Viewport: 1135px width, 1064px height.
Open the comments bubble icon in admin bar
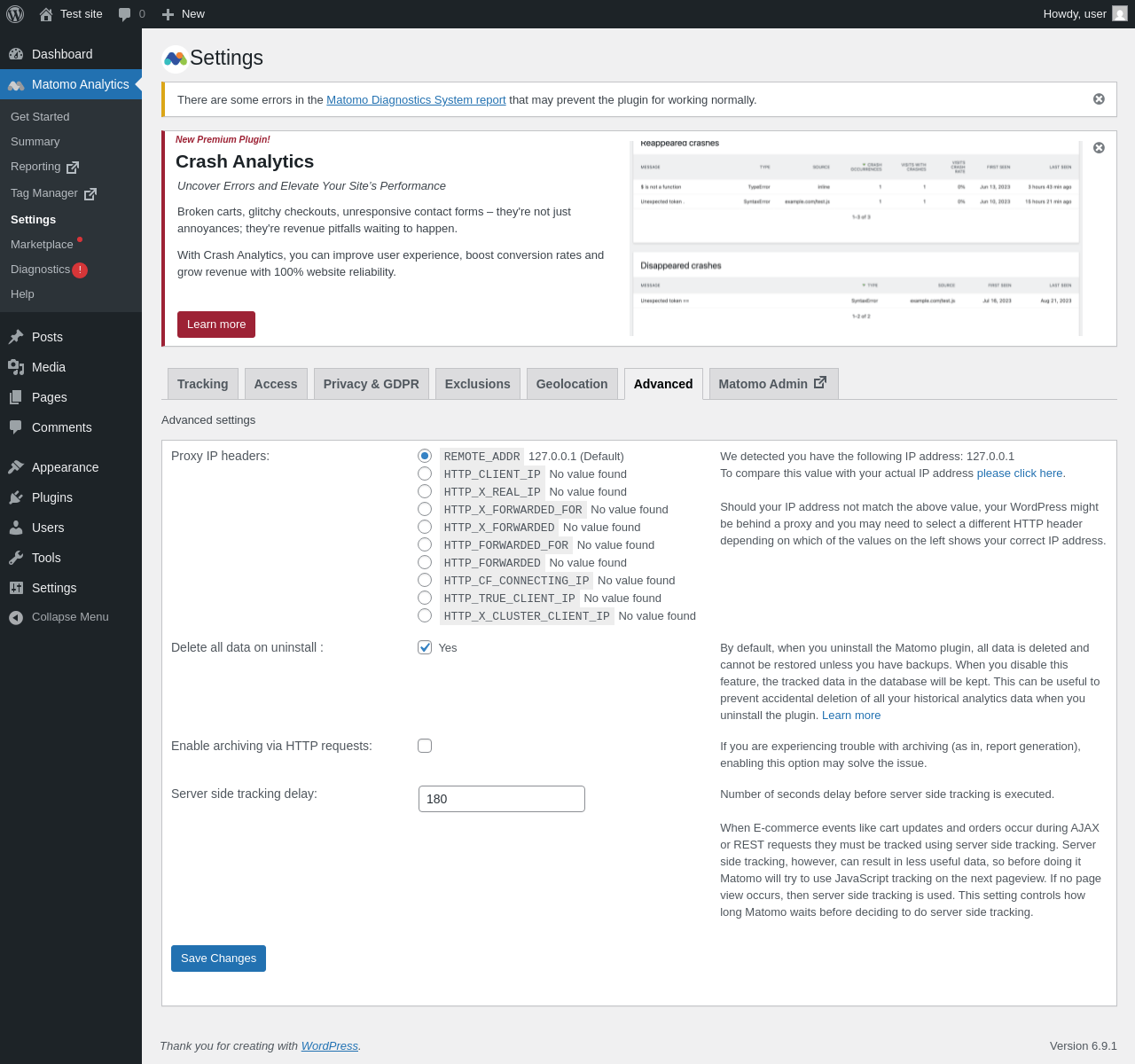(125, 14)
